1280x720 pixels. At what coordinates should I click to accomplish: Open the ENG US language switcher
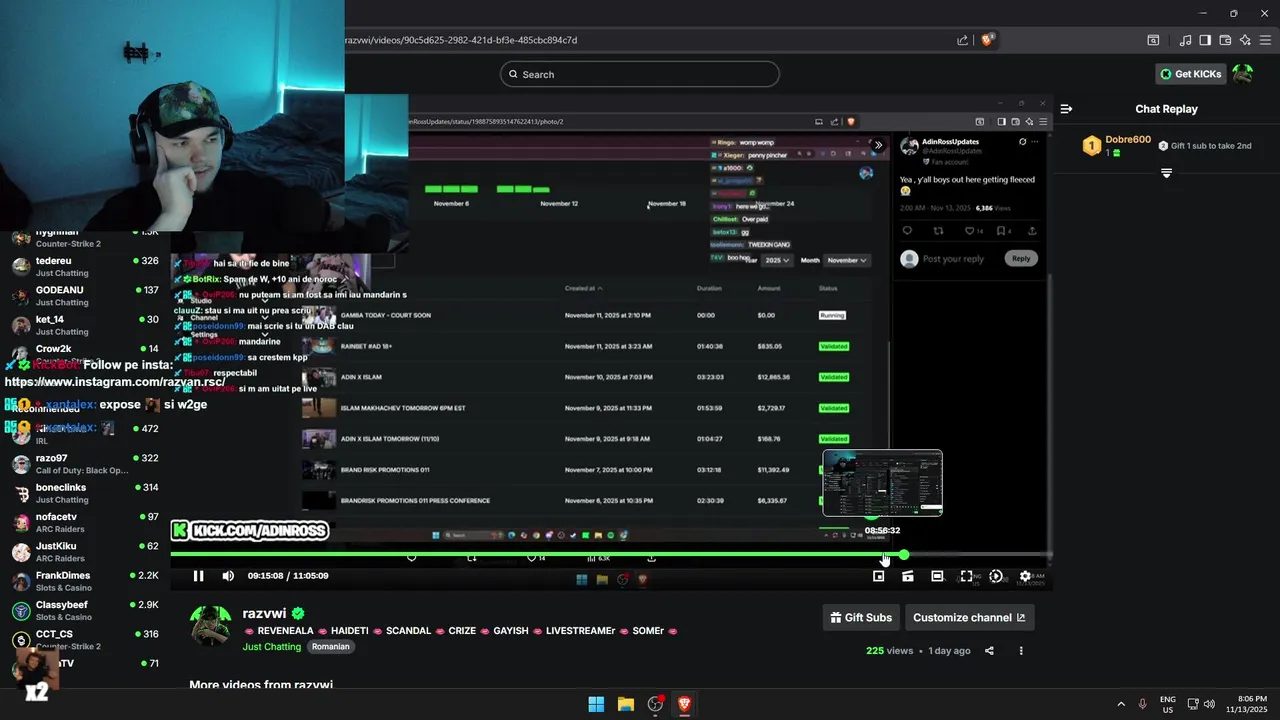pyautogui.click(x=1167, y=704)
